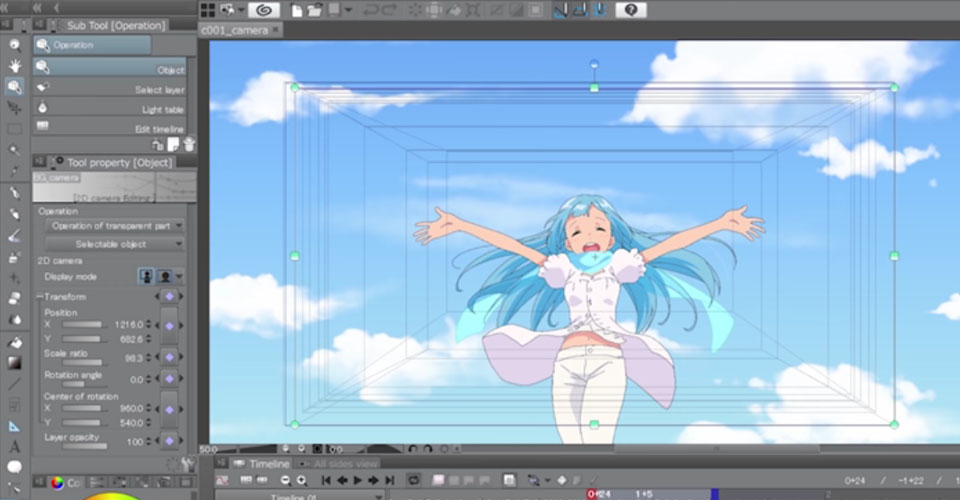Jump to the first frame in timeline
960x500 pixels.
pos(326,480)
